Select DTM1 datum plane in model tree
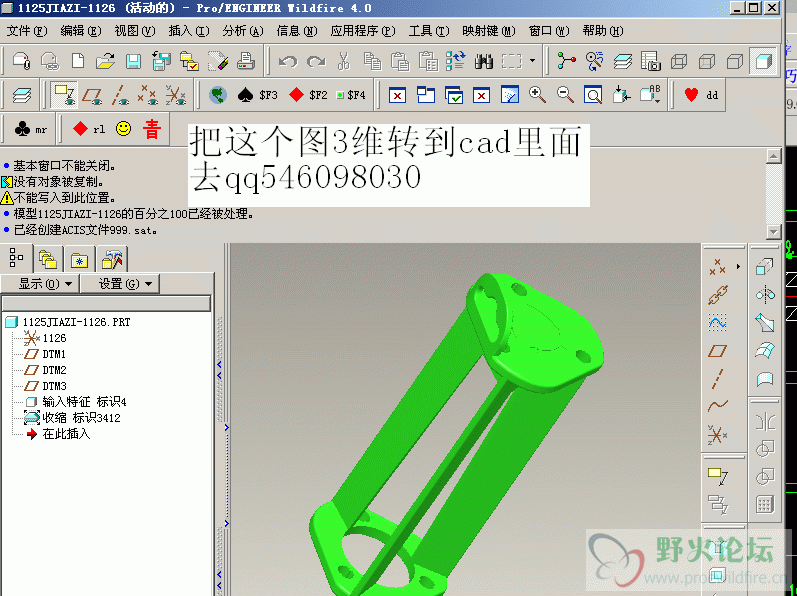Screen dimensions: 797x596 45,354
